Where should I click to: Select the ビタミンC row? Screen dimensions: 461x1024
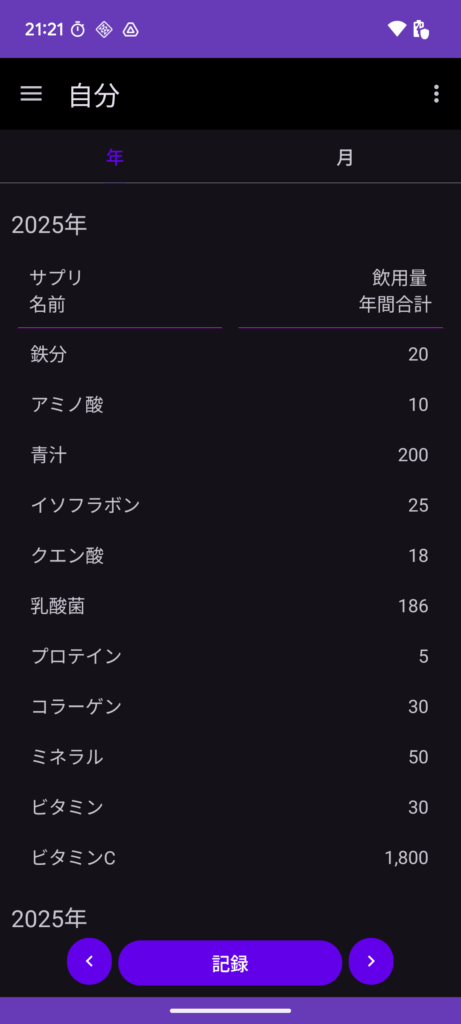click(x=230, y=858)
